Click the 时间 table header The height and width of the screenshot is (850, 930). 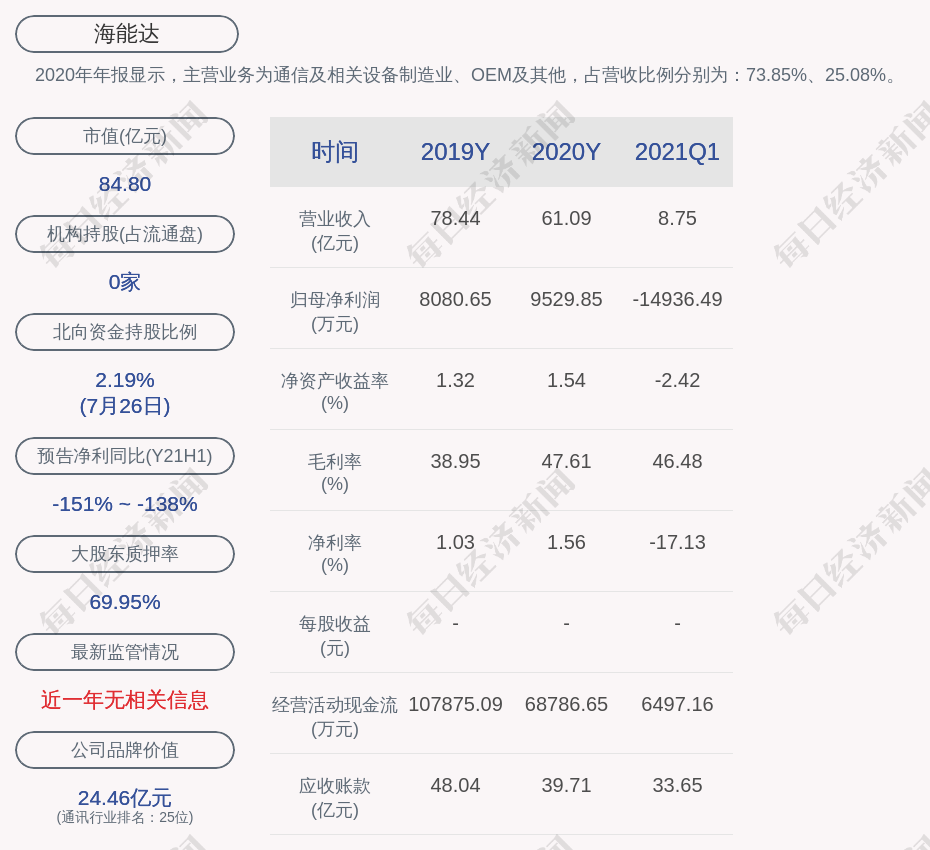335,152
